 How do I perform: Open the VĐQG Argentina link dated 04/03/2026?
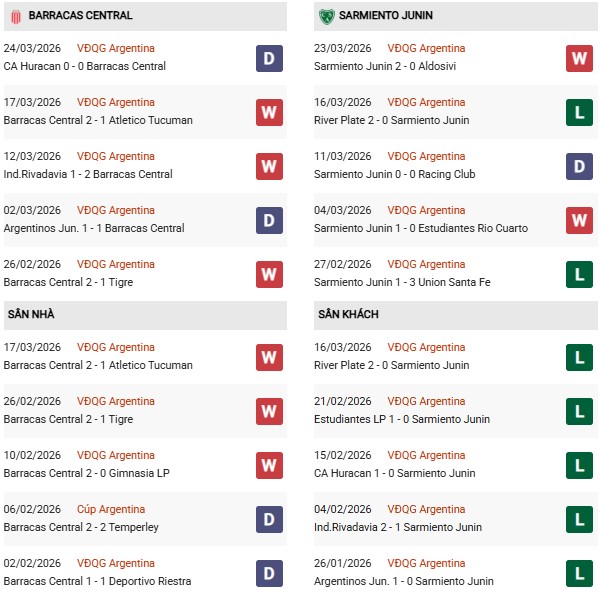427,210
